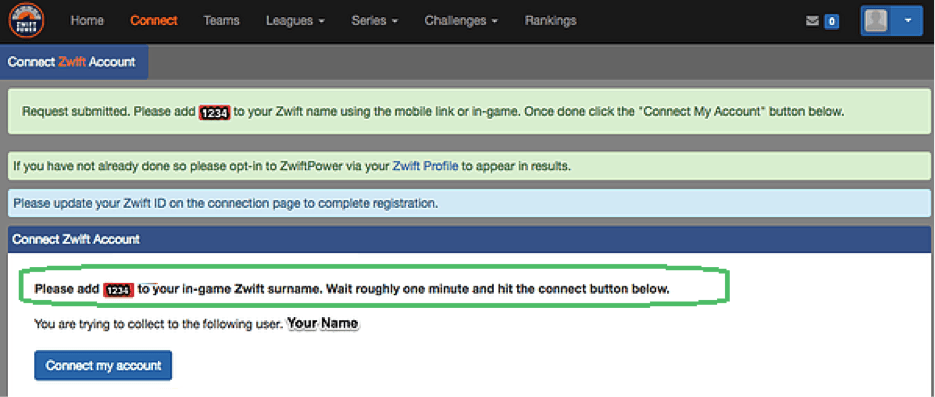Expand the Series dropdown menu
The width and height of the screenshot is (935, 397).
click(x=374, y=20)
